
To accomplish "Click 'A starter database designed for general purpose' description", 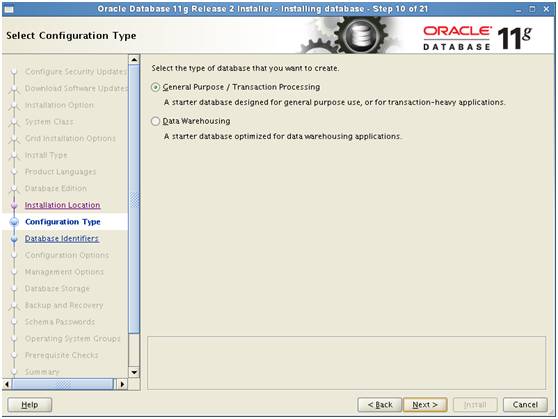I will click(x=335, y=103).
